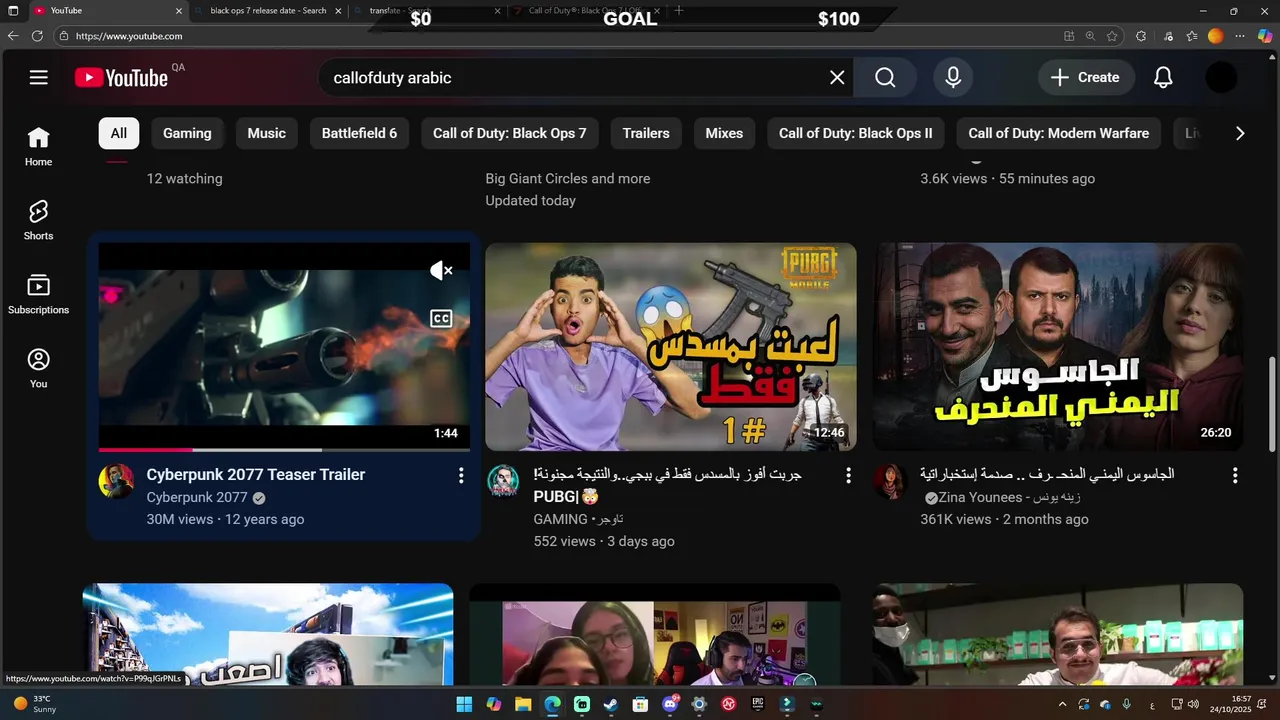Open Discord from the taskbar
1280x720 pixels.
(x=670, y=704)
